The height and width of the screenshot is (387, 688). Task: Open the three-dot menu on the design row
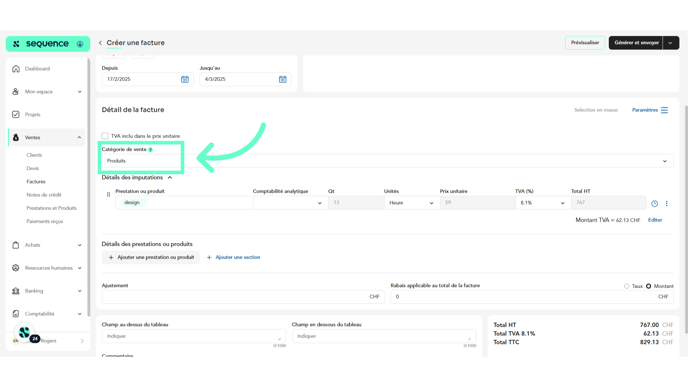[x=666, y=204]
